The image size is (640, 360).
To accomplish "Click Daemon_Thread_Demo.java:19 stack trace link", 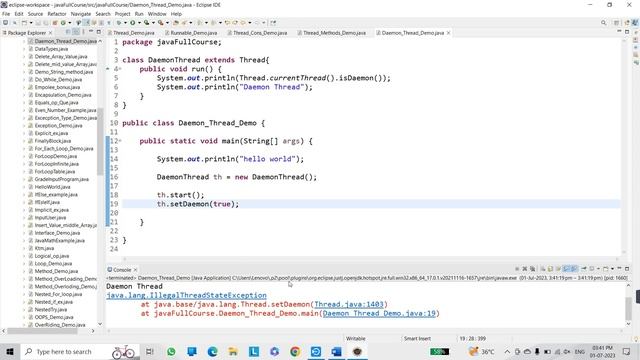I will pyautogui.click(x=379, y=313).
